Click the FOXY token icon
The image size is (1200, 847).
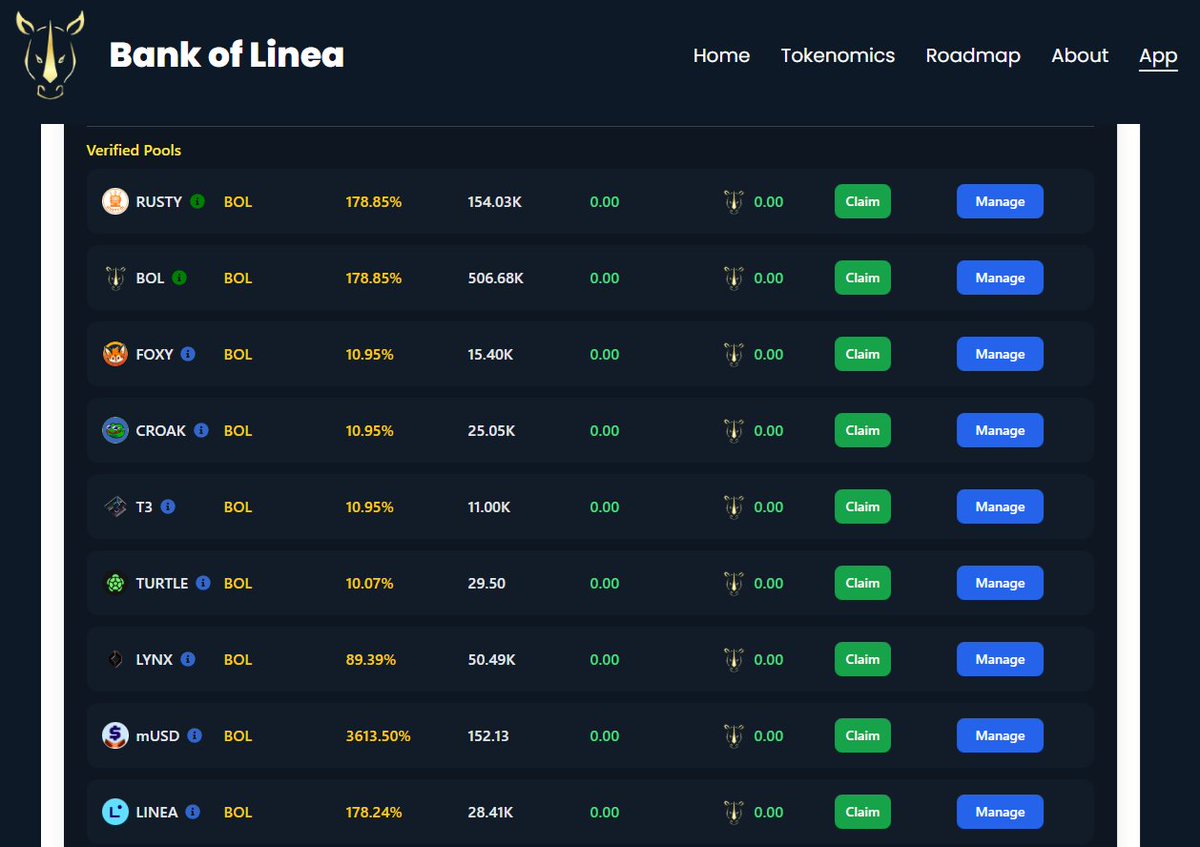115,354
